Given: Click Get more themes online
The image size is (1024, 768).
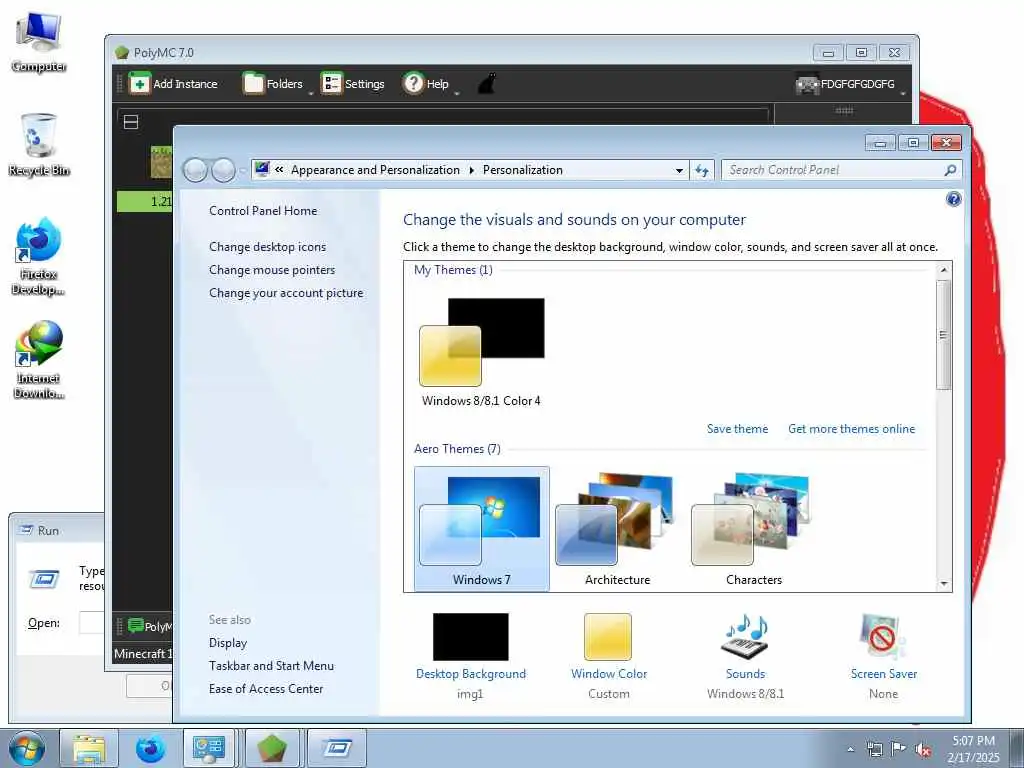Looking at the screenshot, I should coord(851,429).
